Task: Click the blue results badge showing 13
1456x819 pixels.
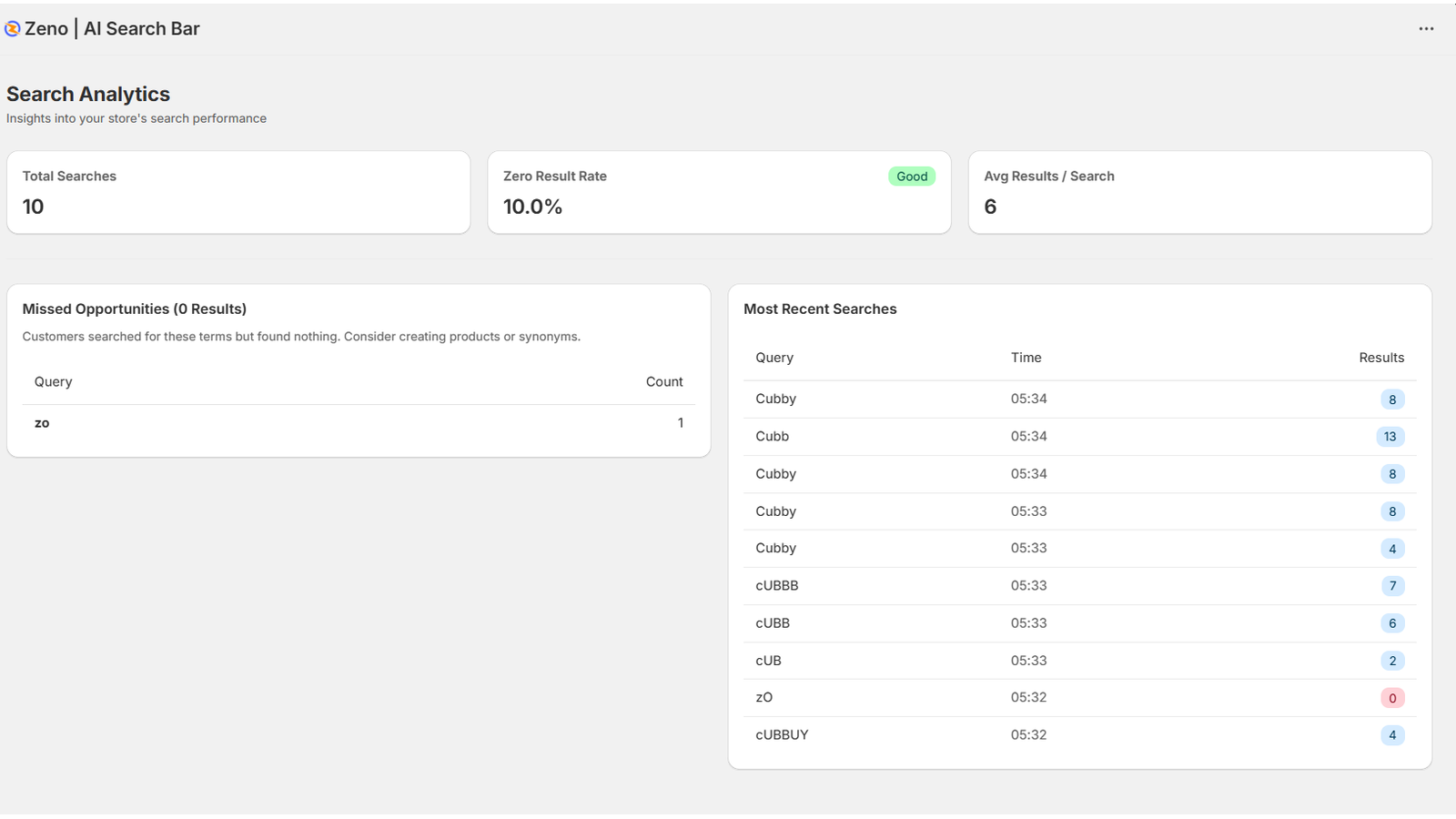Action: point(1390,436)
